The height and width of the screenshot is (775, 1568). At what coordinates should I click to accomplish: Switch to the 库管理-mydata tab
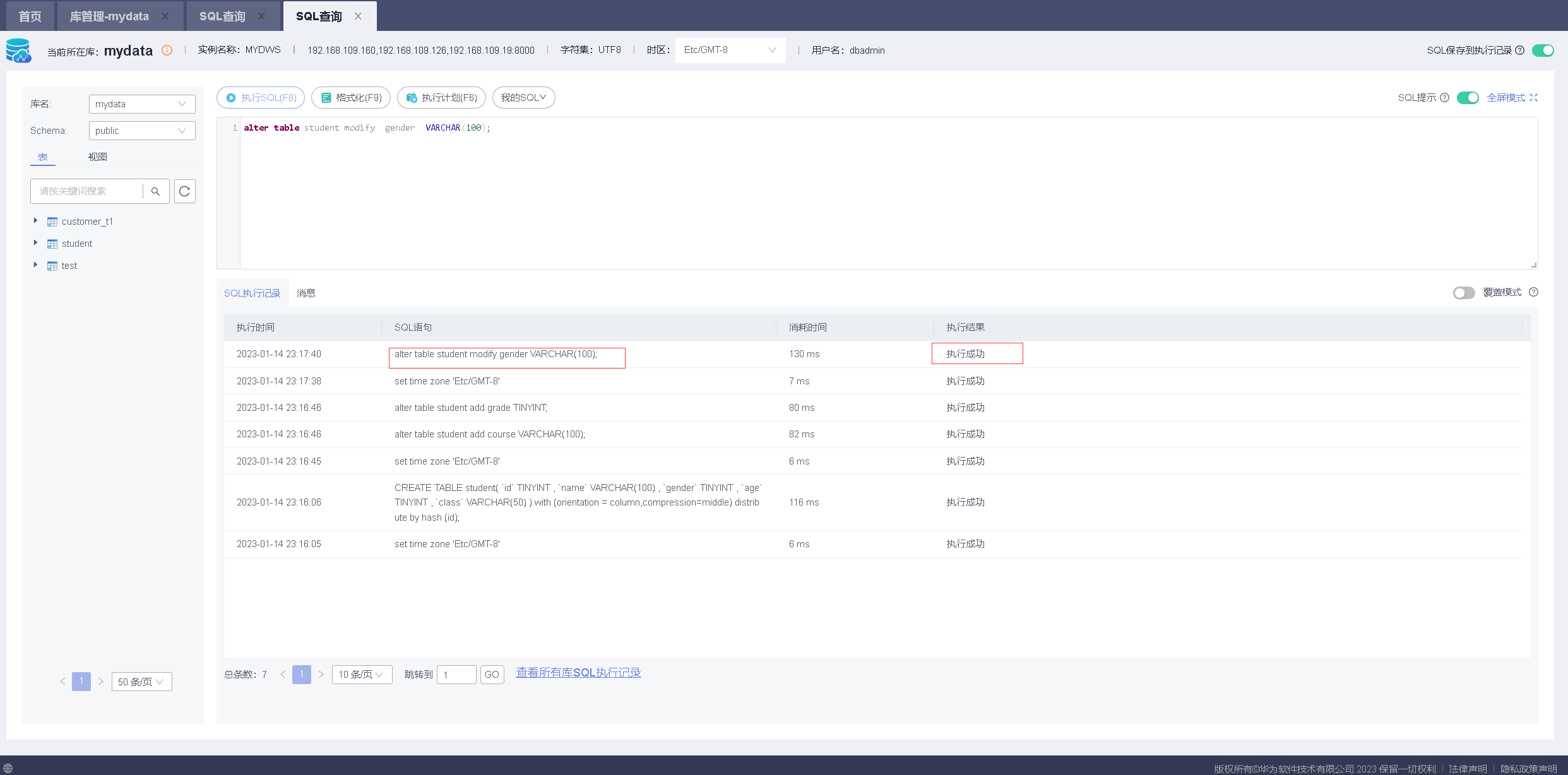coord(109,16)
